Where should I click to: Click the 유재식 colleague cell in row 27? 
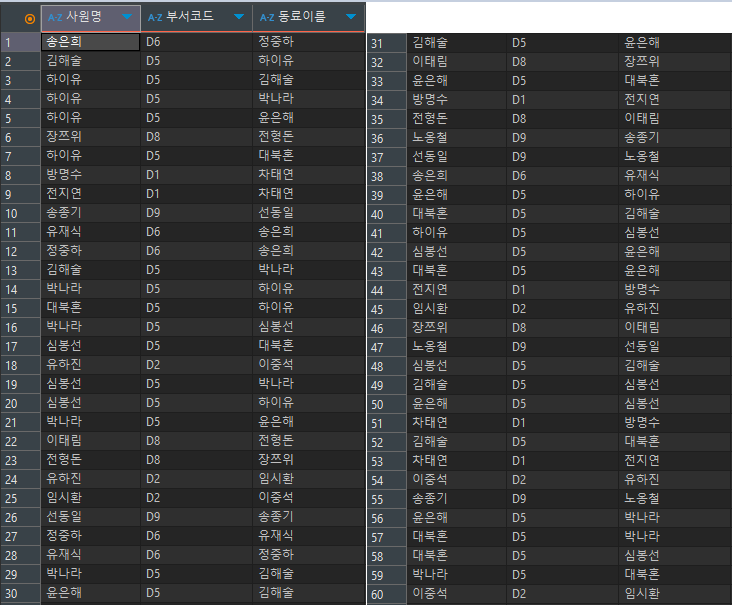pos(309,536)
